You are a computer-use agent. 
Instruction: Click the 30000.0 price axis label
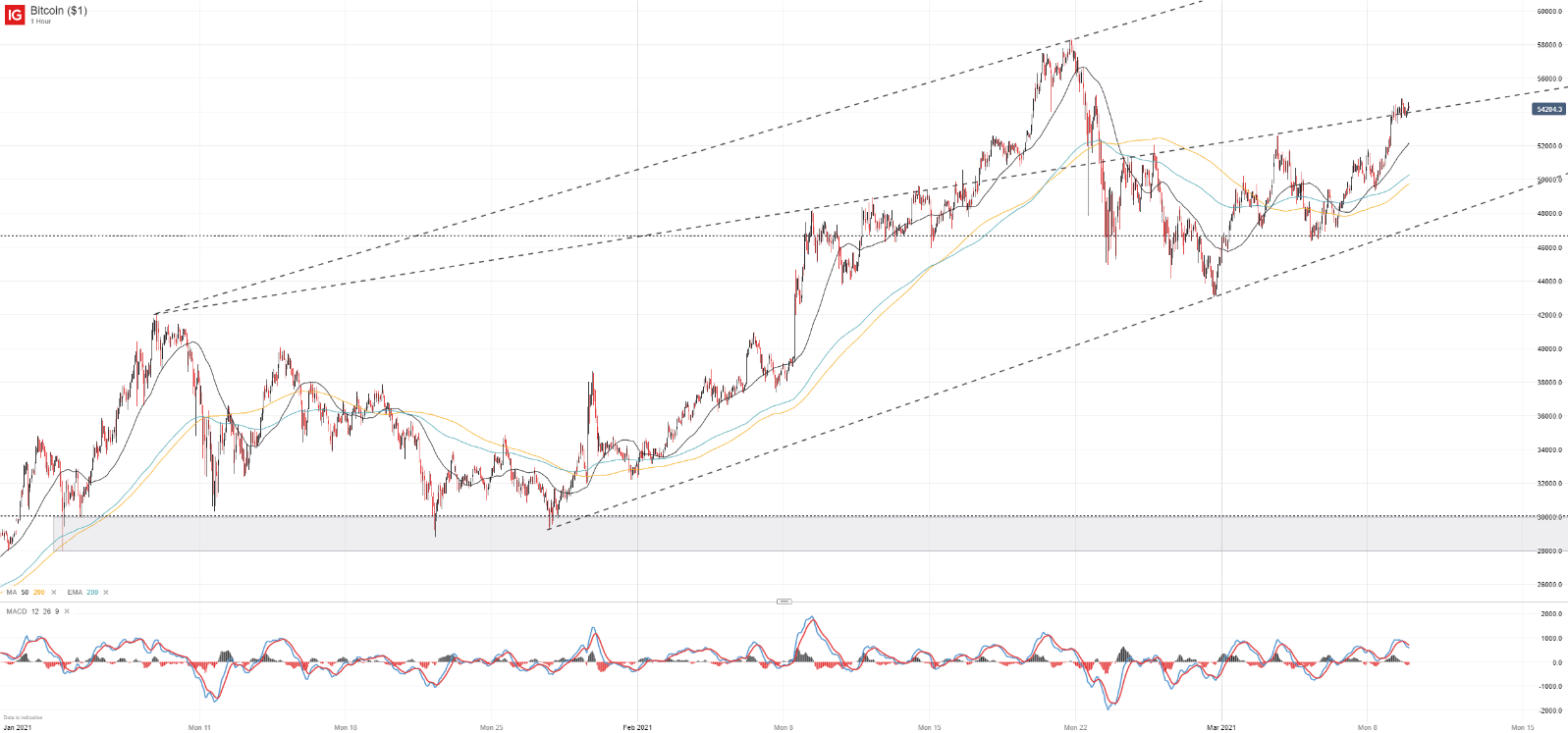(x=1549, y=517)
